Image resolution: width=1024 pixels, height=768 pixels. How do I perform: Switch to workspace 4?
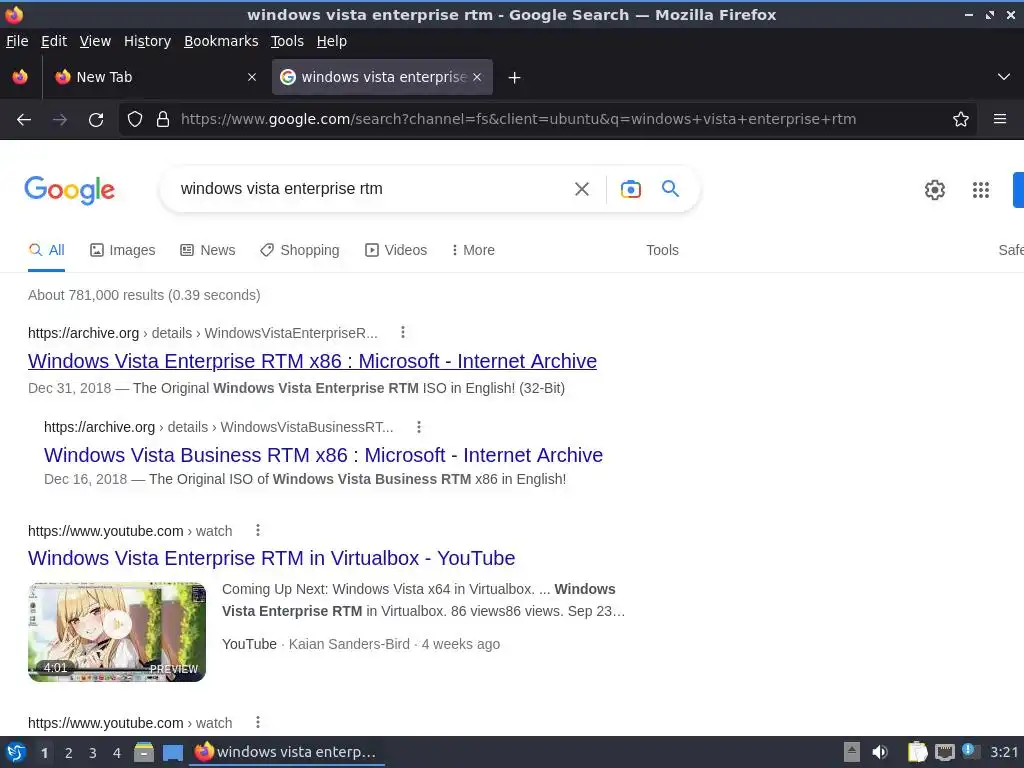(117, 753)
